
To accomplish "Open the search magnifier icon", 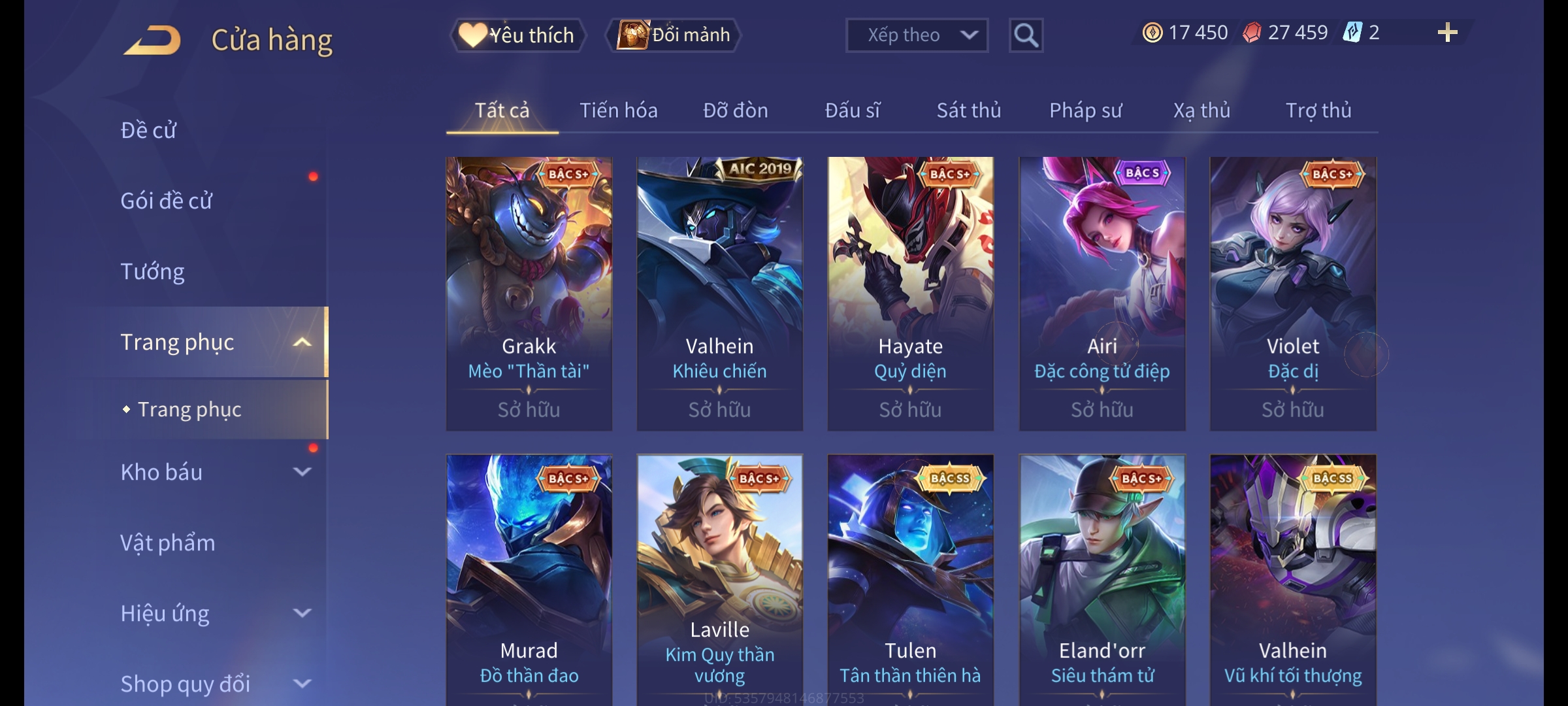I will pos(1026,35).
